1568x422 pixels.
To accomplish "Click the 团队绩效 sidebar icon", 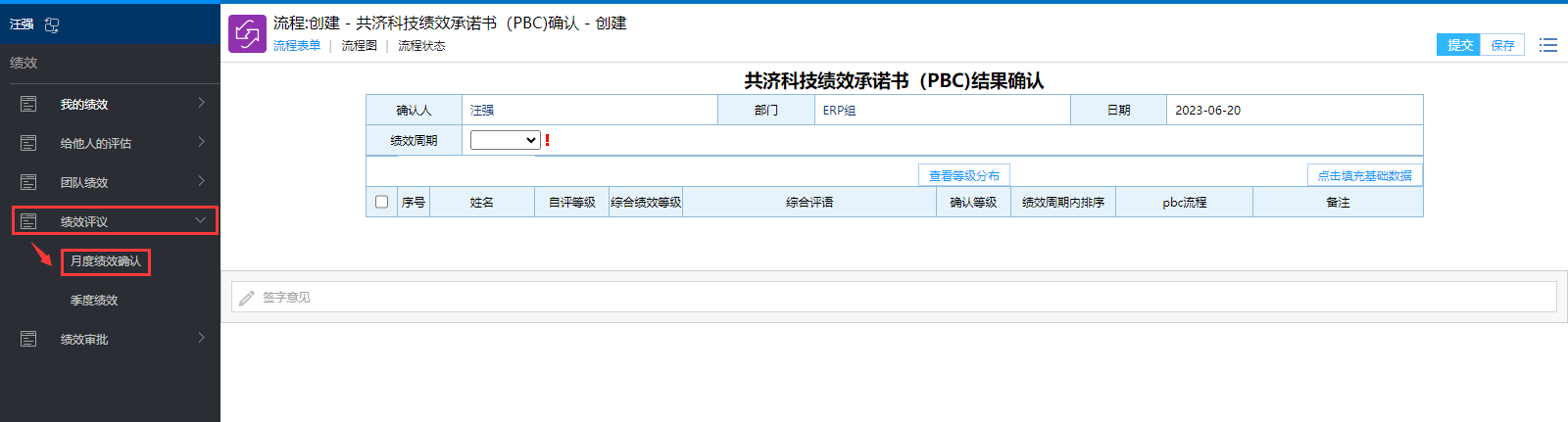I will pyautogui.click(x=28, y=182).
